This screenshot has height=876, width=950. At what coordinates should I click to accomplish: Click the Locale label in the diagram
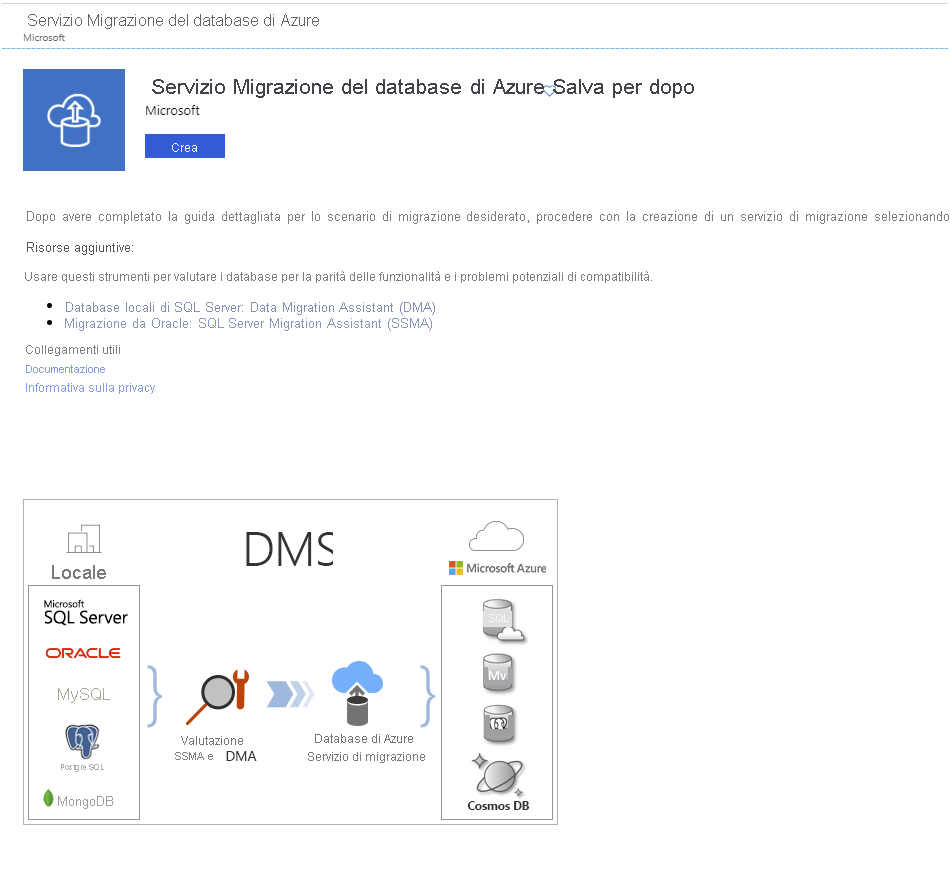(x=79, y=572)
